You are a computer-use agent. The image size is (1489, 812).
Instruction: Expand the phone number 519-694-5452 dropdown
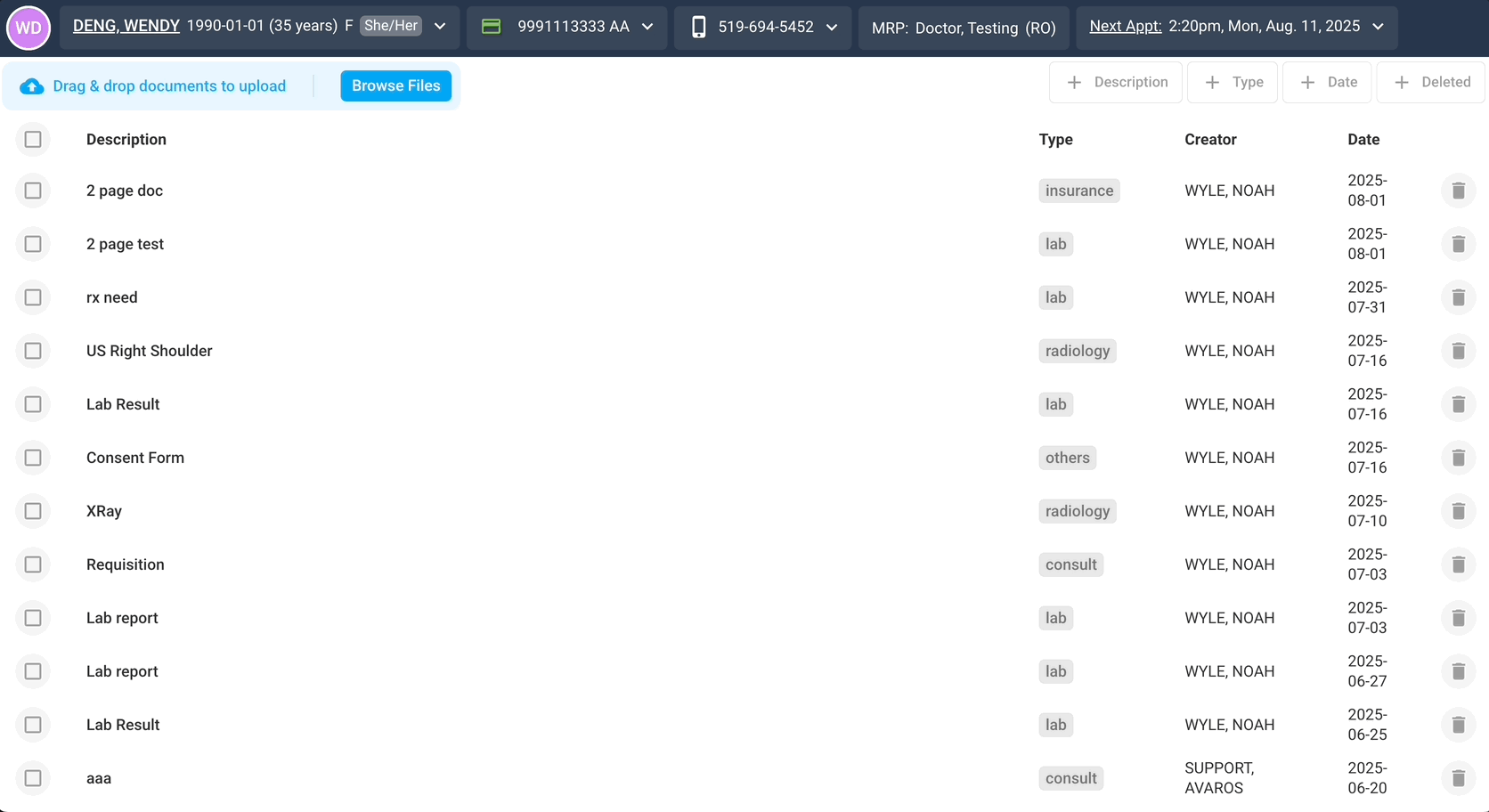pos(832,28)
